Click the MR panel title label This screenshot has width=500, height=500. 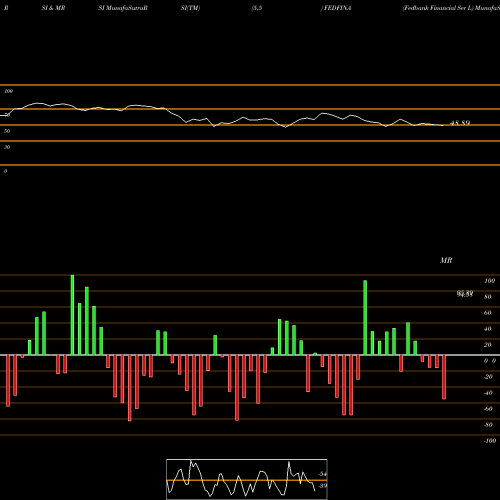446,260
